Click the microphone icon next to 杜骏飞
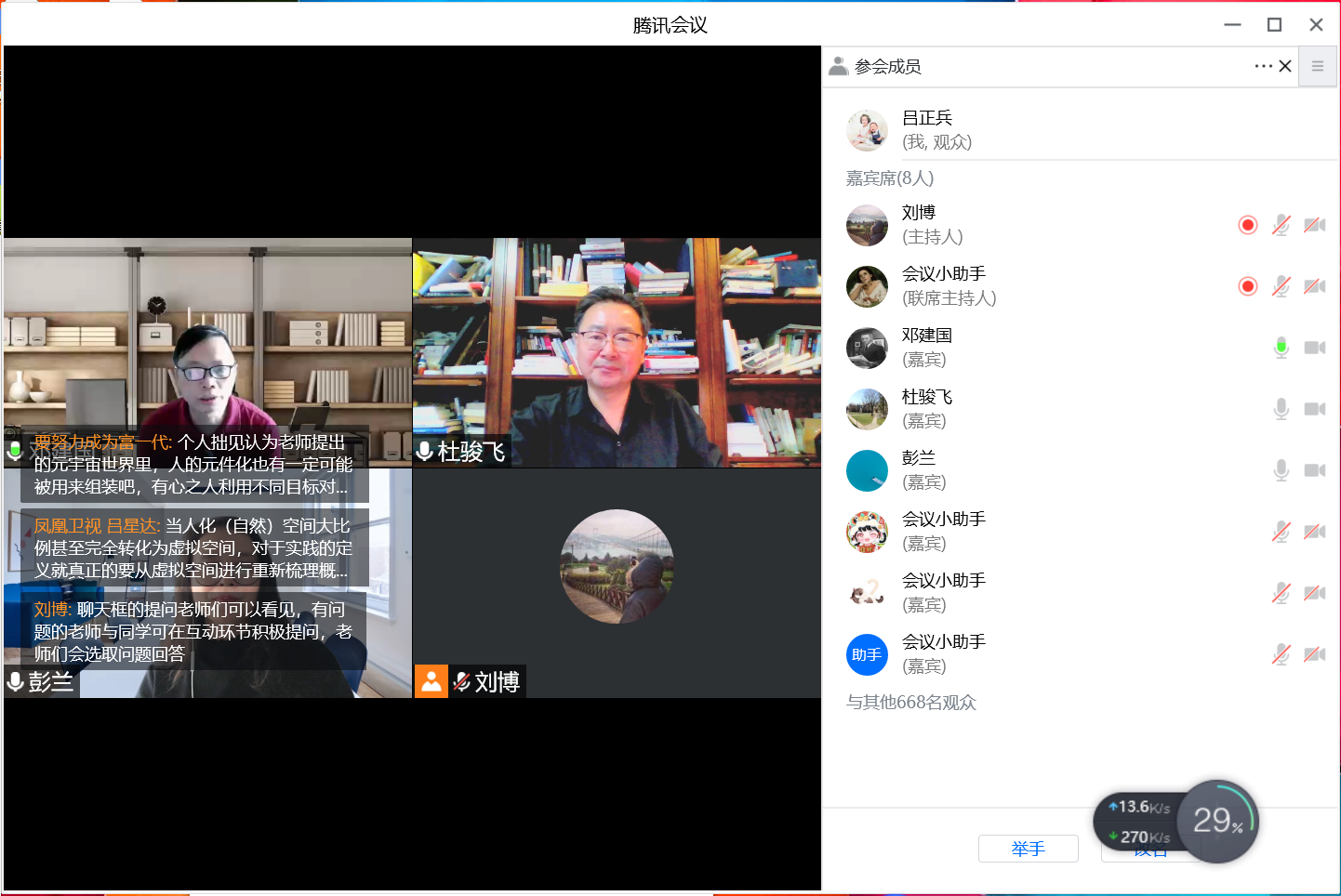The image size is (1341, 896). click(x=1281, y=409)
